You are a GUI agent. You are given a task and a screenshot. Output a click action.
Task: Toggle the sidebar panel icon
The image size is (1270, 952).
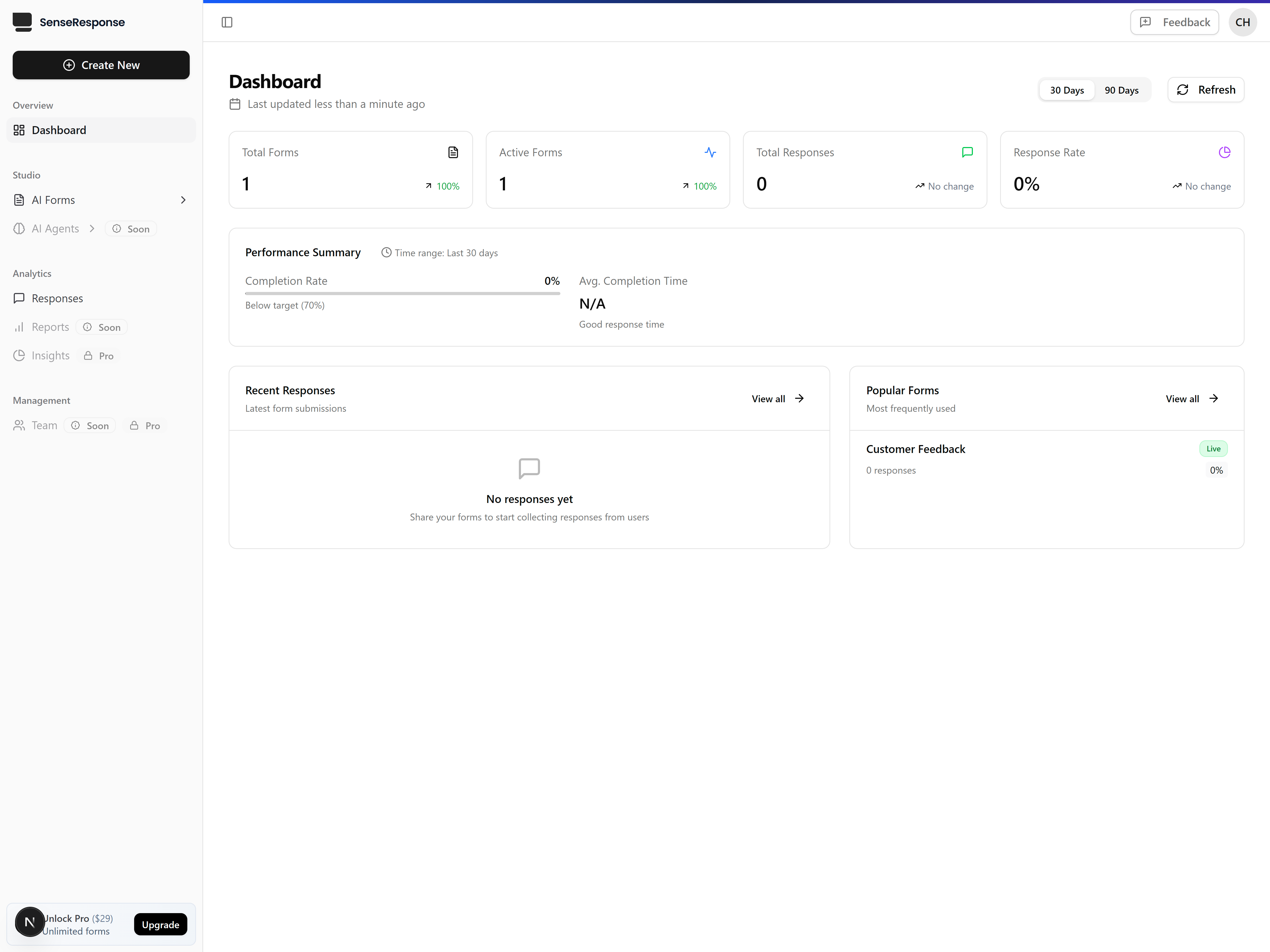point(227,22)
